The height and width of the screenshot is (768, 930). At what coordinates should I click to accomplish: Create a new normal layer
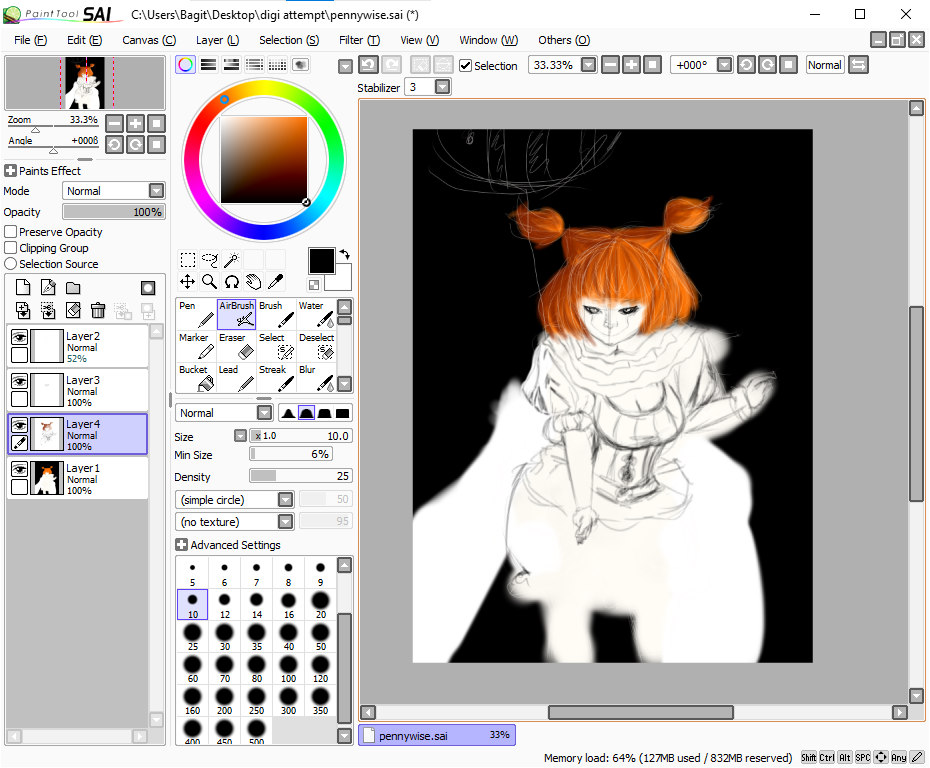[x=23, y=288]
